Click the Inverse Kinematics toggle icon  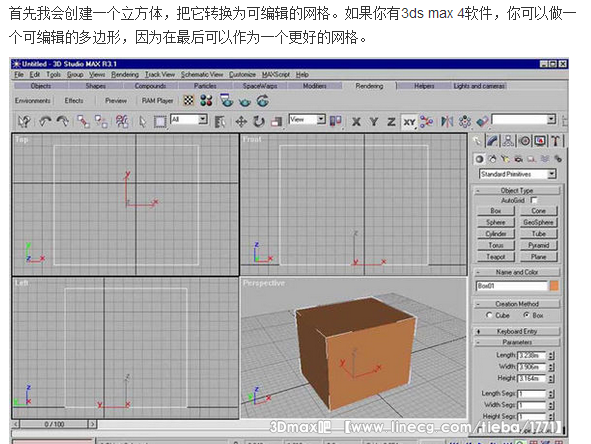coord(427,121)
